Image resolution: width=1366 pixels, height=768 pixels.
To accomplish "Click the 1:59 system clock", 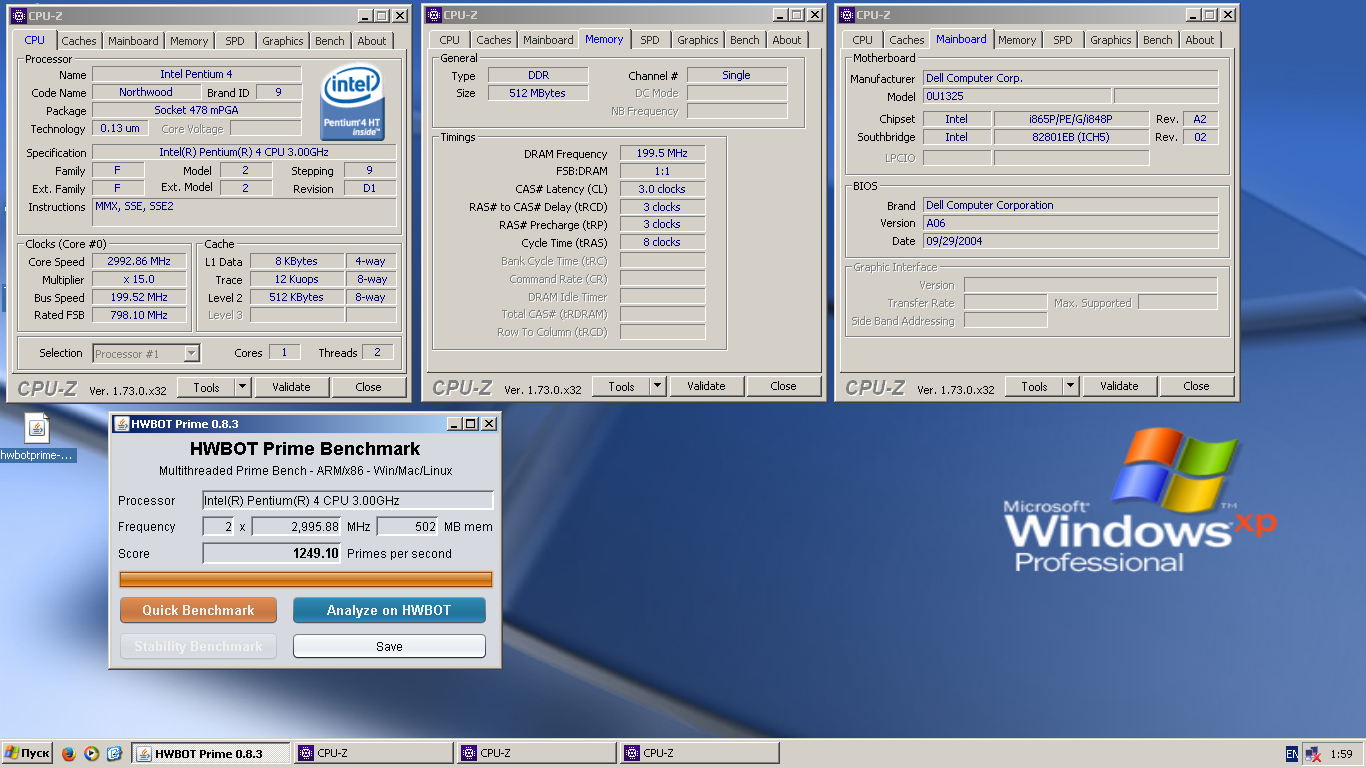I will 1341,754.
